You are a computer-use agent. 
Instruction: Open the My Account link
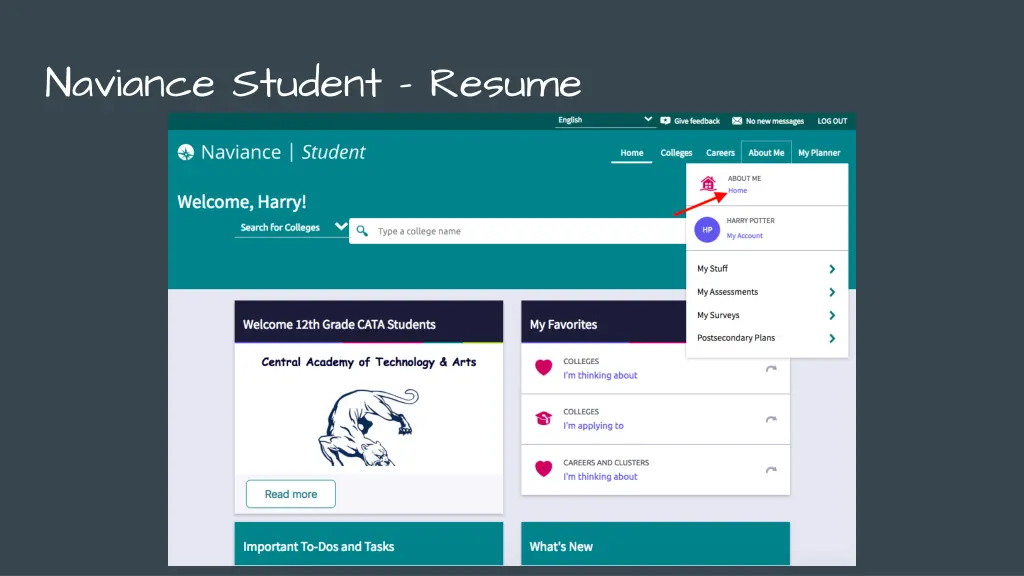(744, 236)
